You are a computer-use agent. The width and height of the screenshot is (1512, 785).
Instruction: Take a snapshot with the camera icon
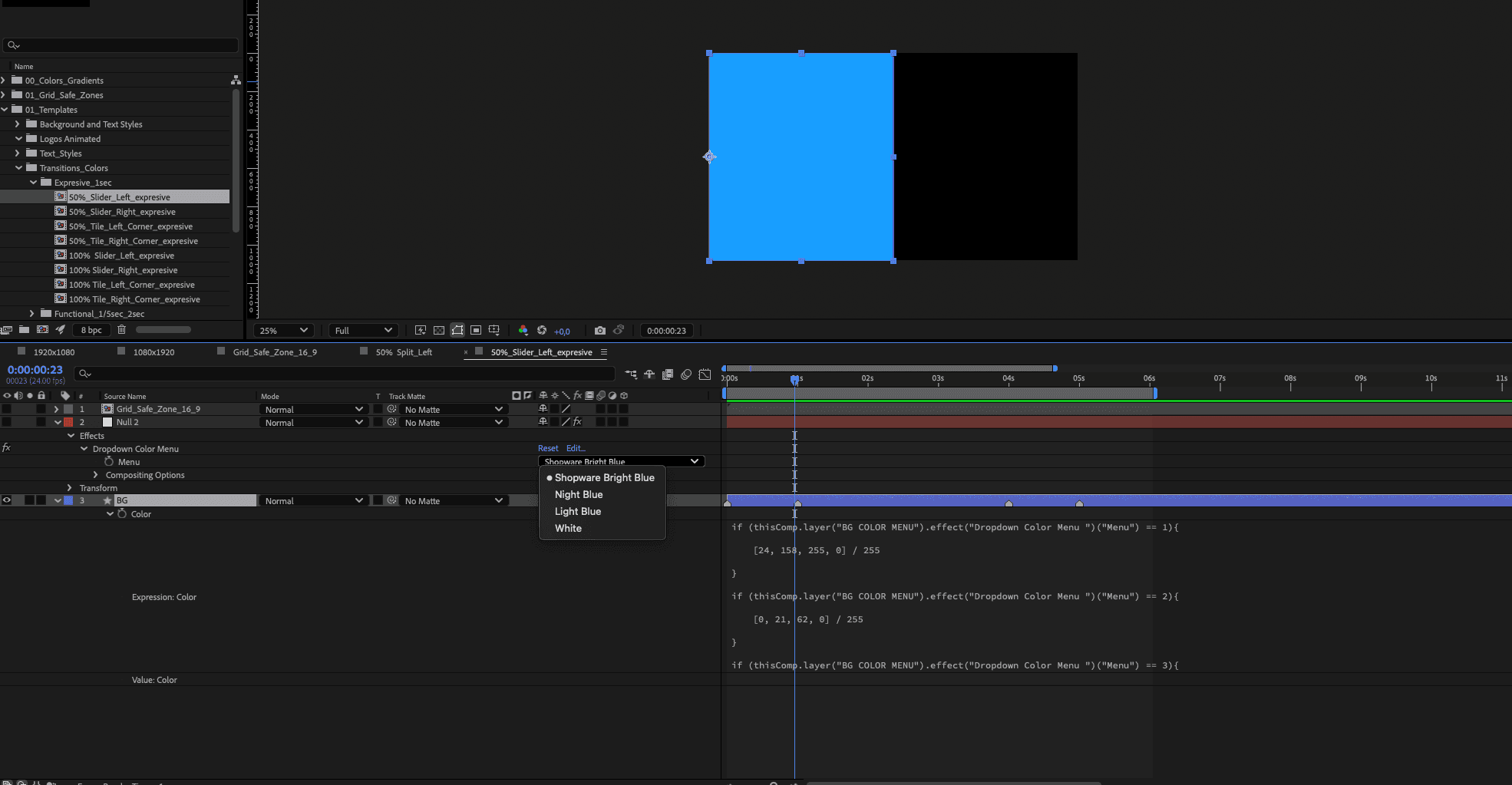[x=600, y=331]
